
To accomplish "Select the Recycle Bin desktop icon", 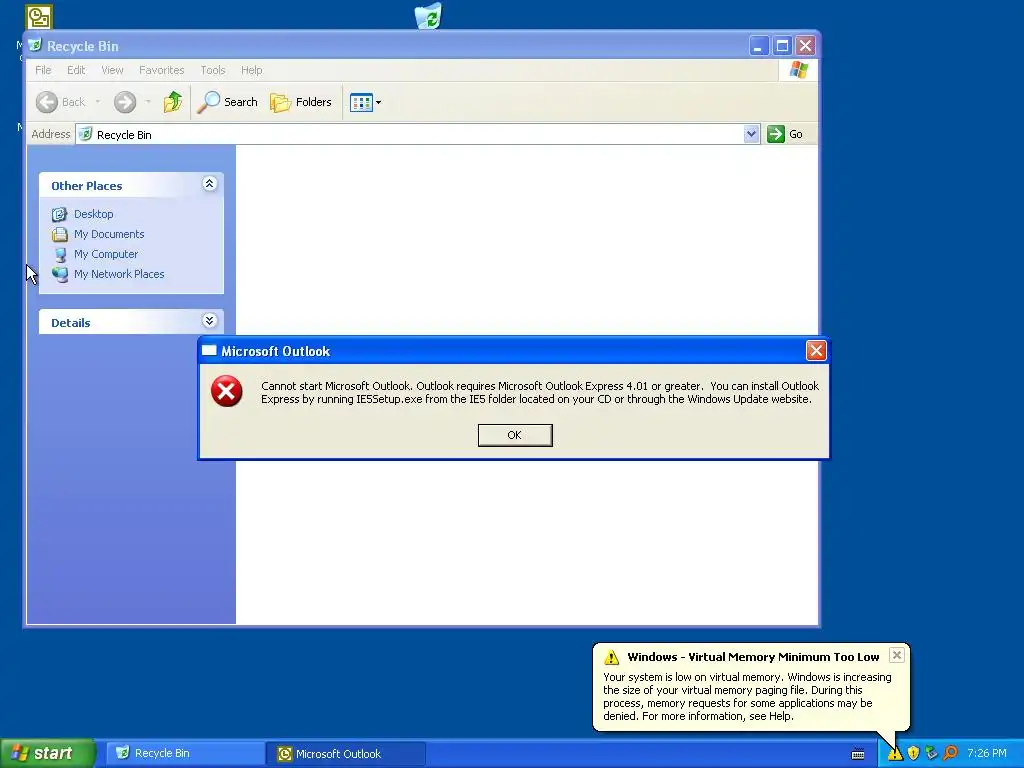I will [428, 16].
